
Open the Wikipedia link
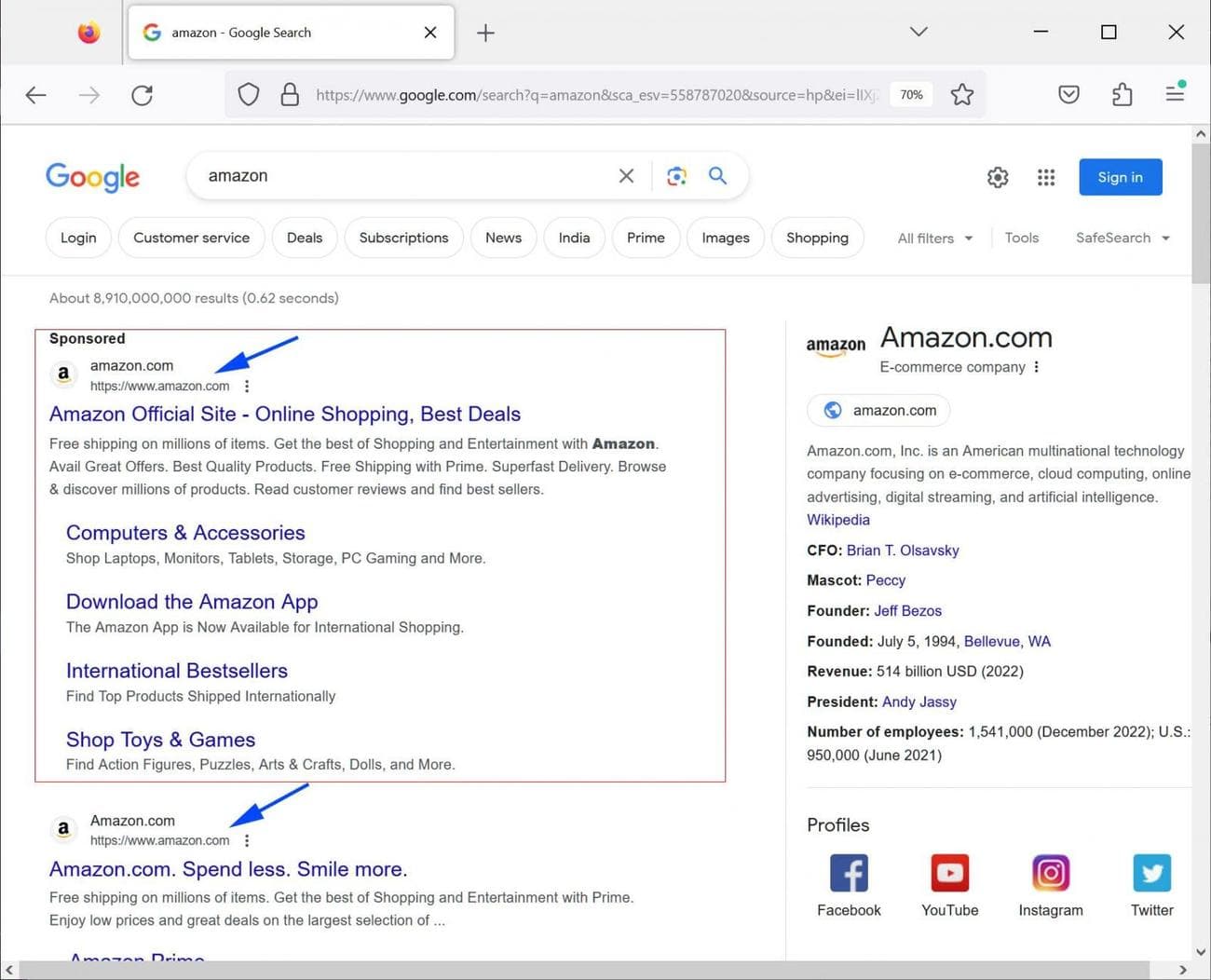tap(837, 519)
